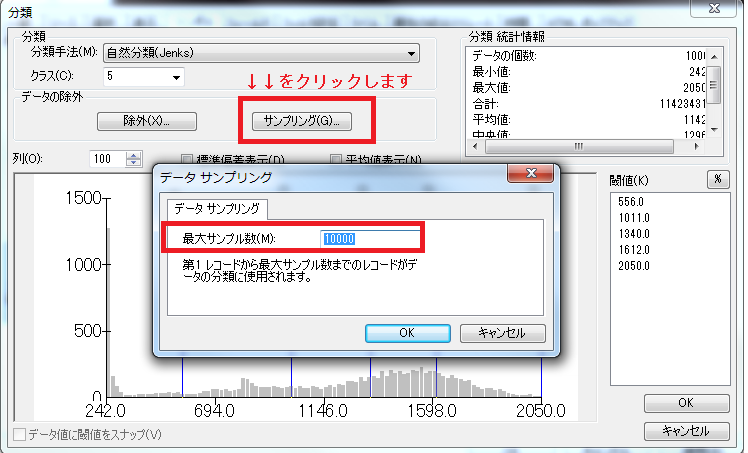Click the statistics scroll up arrow

[714, 57]
